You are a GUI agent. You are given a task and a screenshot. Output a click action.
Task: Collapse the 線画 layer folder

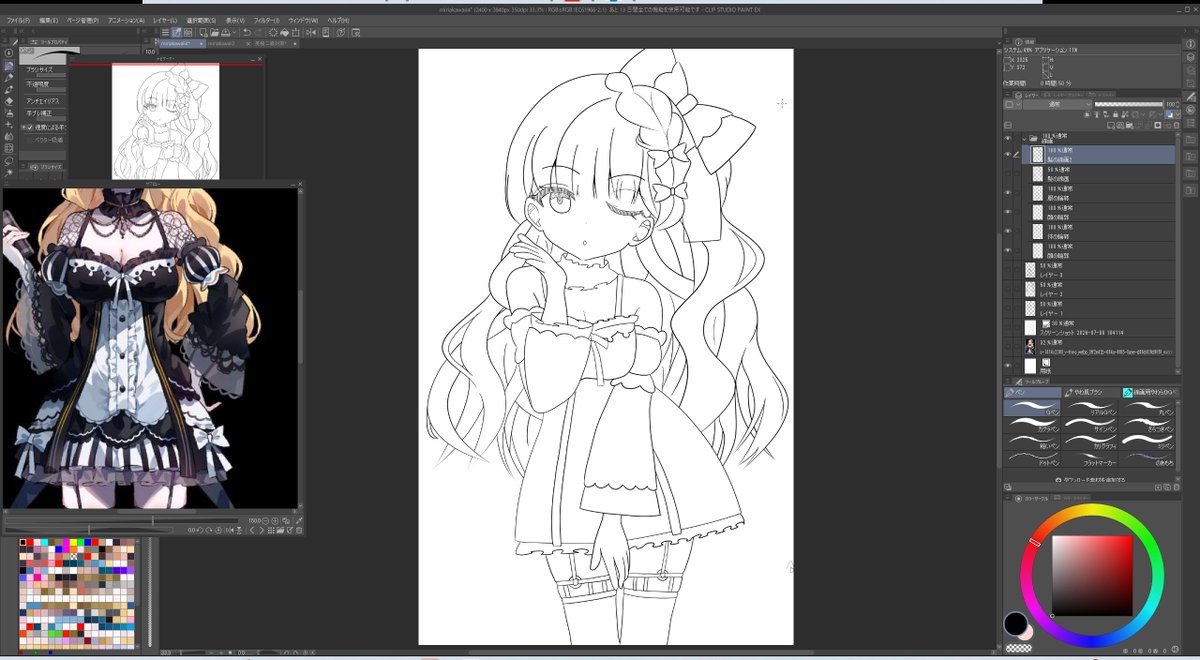click(1024, 139)
